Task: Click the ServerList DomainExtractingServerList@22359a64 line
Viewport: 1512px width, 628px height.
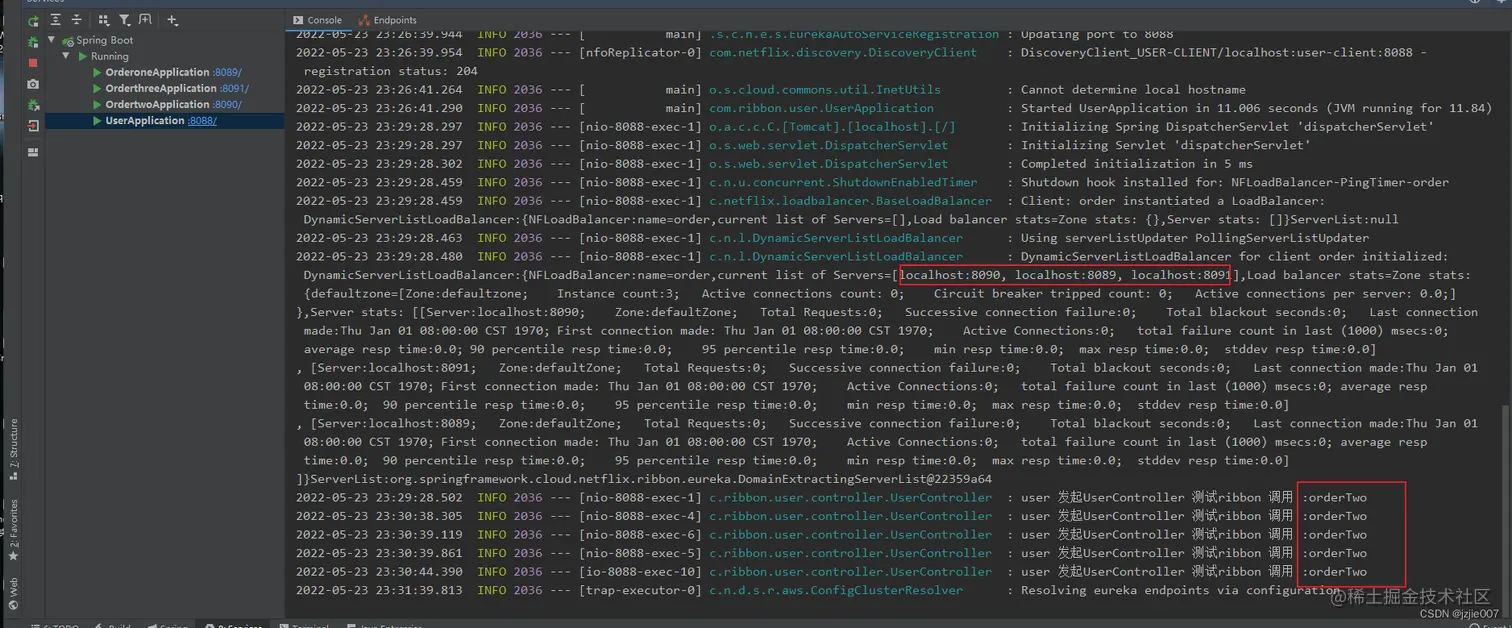Action: [644, 479]
